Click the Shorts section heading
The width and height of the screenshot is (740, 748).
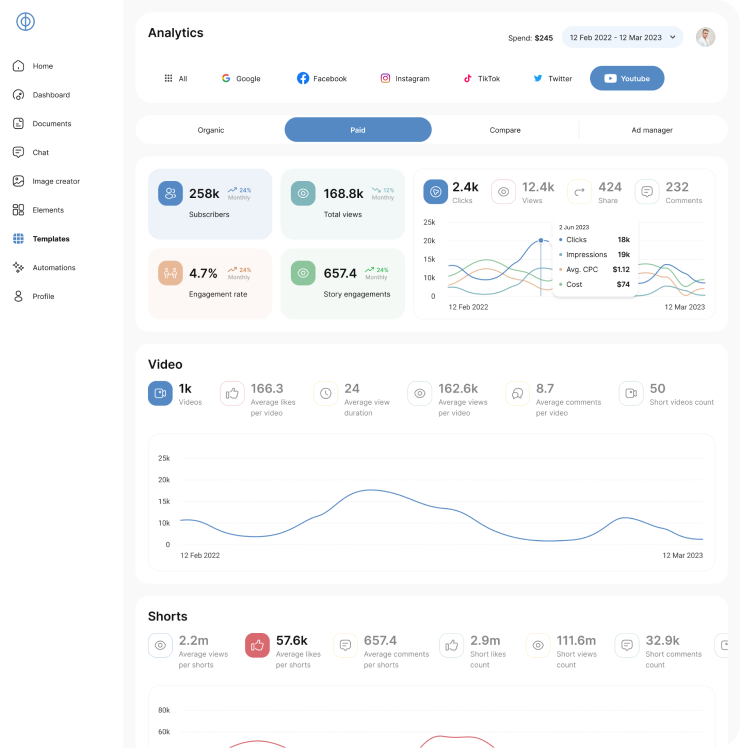167,616
